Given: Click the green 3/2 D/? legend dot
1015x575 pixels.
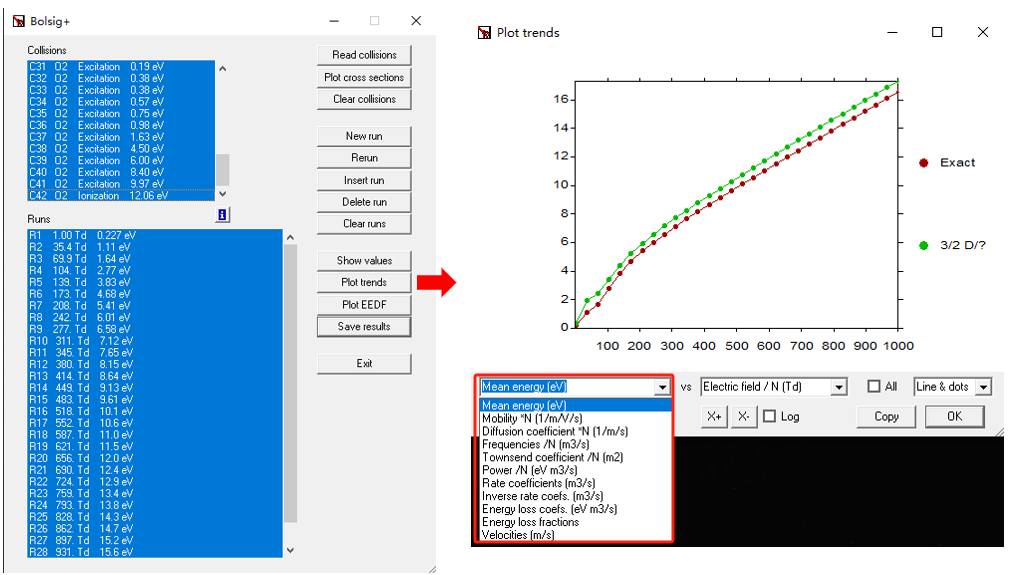Looking at the screenshot, I should pyautogui.click(x=924, y=245).
